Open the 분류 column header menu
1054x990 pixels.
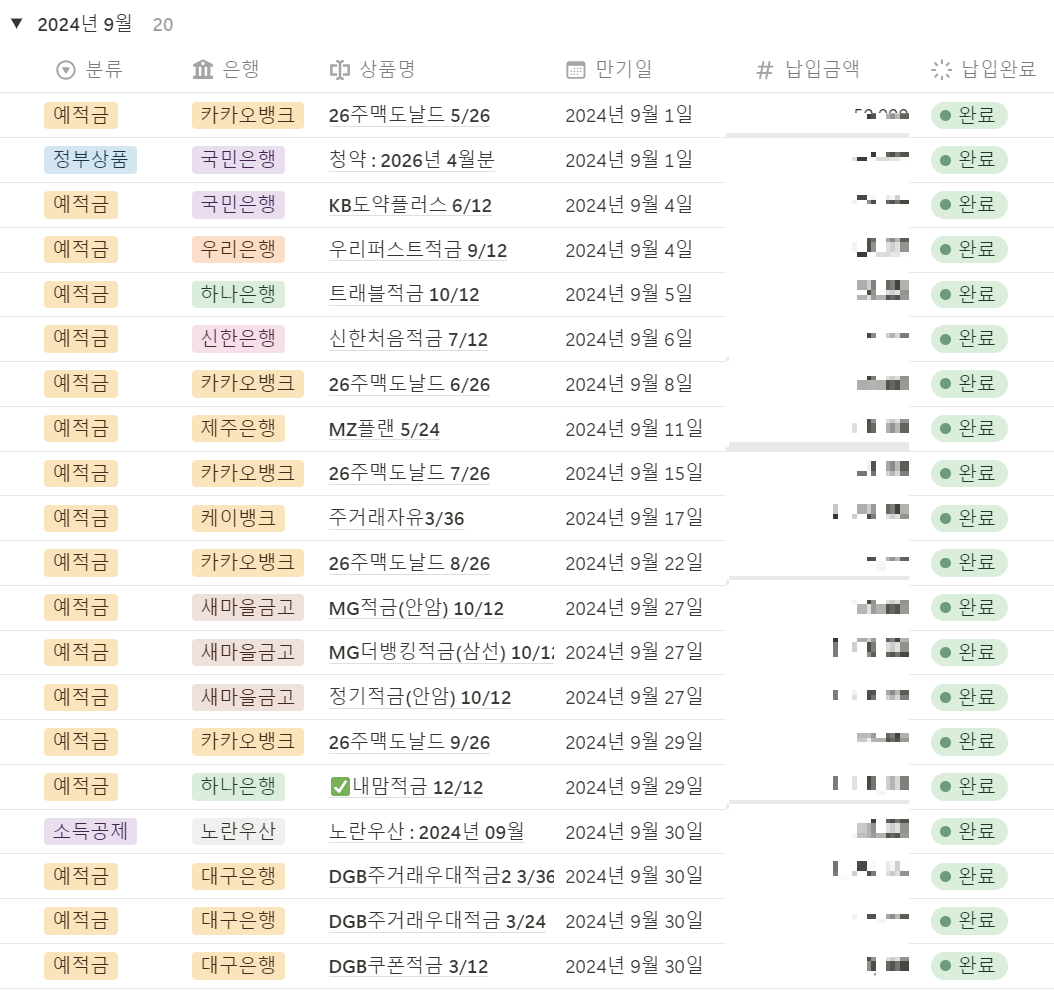tap(89, 70)
